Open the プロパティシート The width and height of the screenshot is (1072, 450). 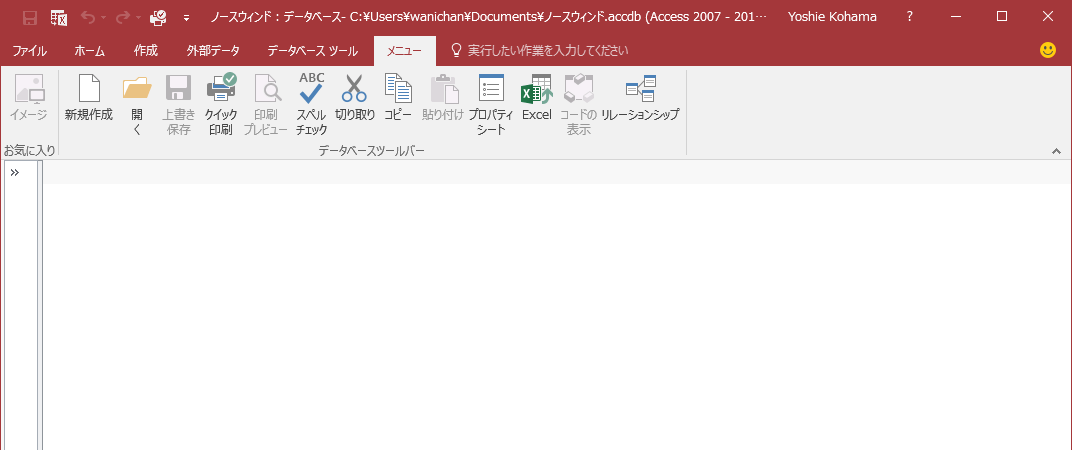coord(491,105)
